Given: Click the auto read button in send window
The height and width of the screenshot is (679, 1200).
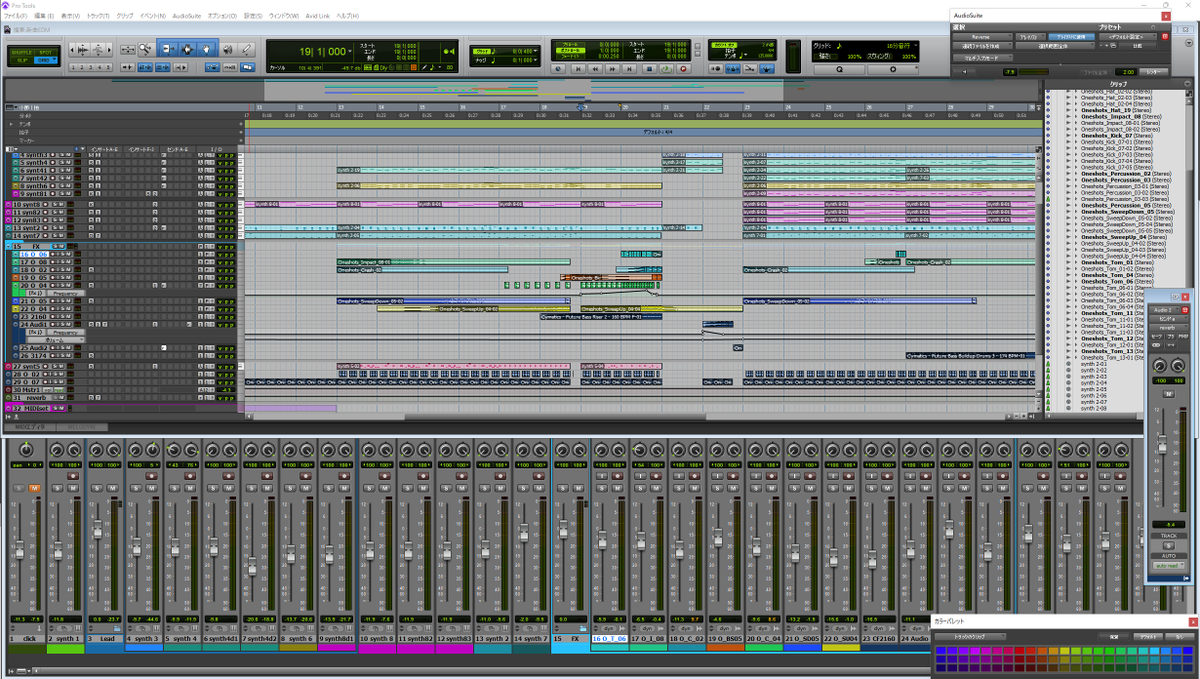Looking at the screenshot, I should (1167, 566).
